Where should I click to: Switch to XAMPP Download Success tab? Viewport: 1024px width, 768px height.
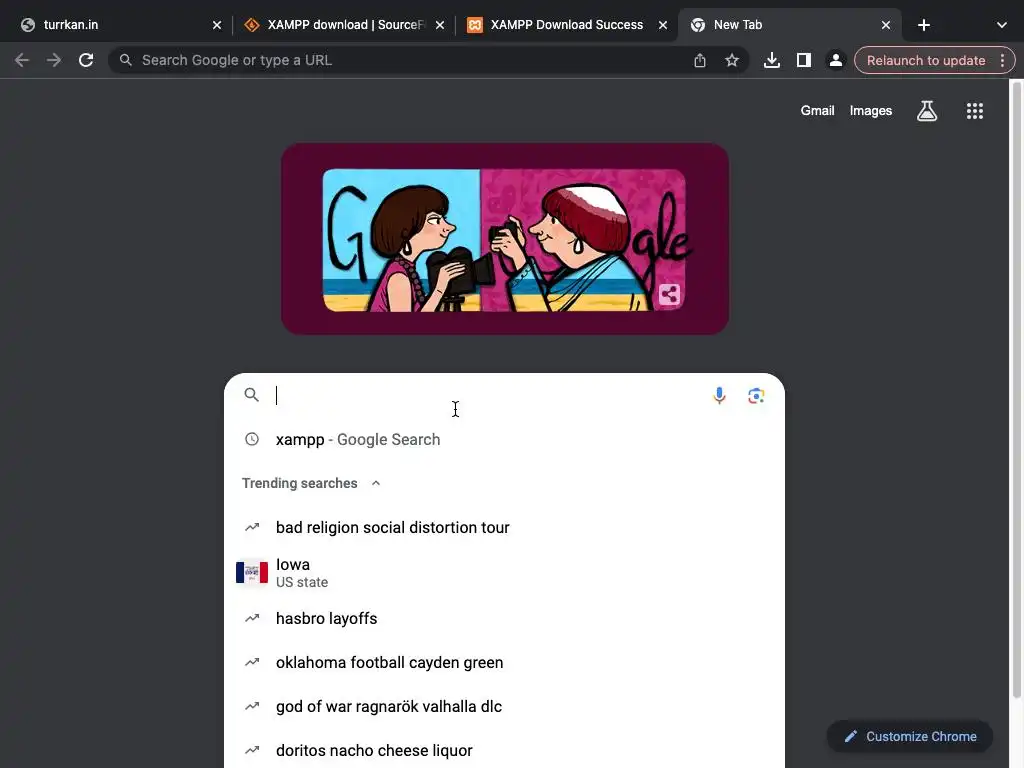(566, 25)
